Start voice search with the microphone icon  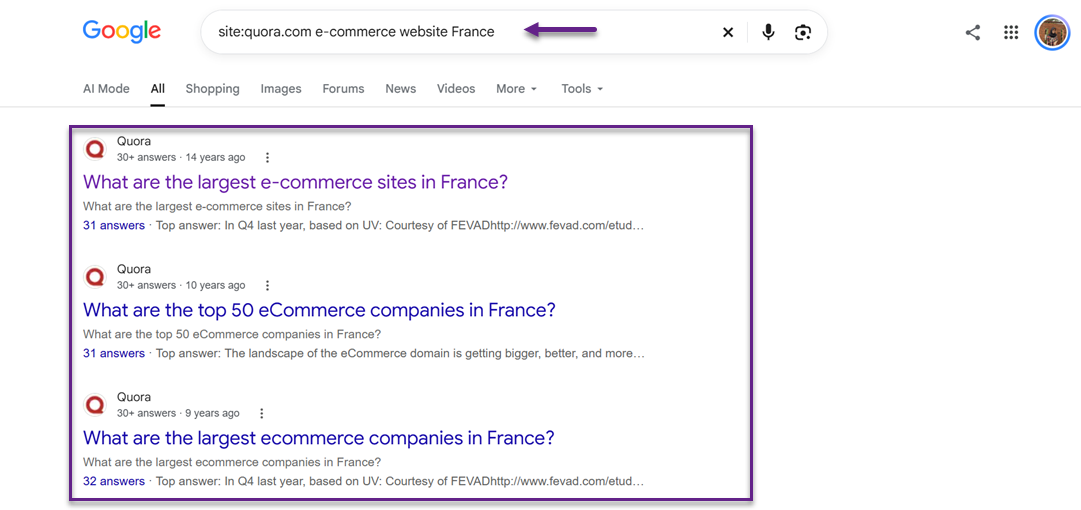tap(768, 32)
